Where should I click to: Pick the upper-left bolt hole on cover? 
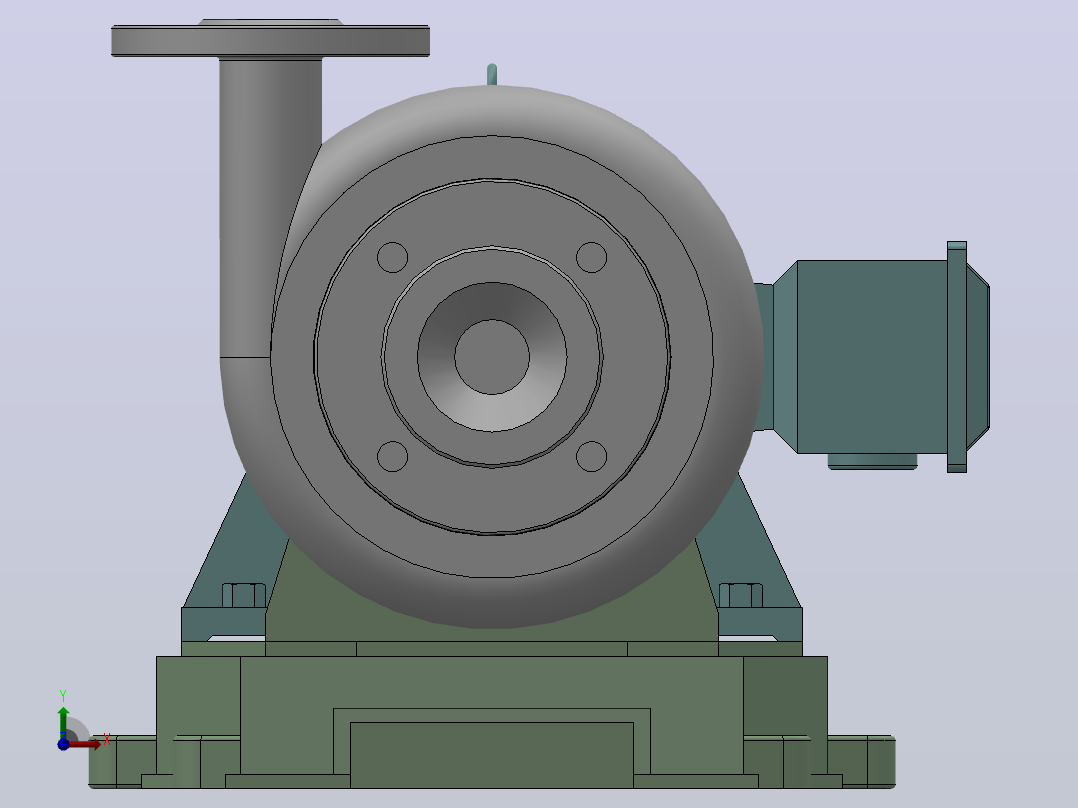pyautogui.click(x=393, y=257)
